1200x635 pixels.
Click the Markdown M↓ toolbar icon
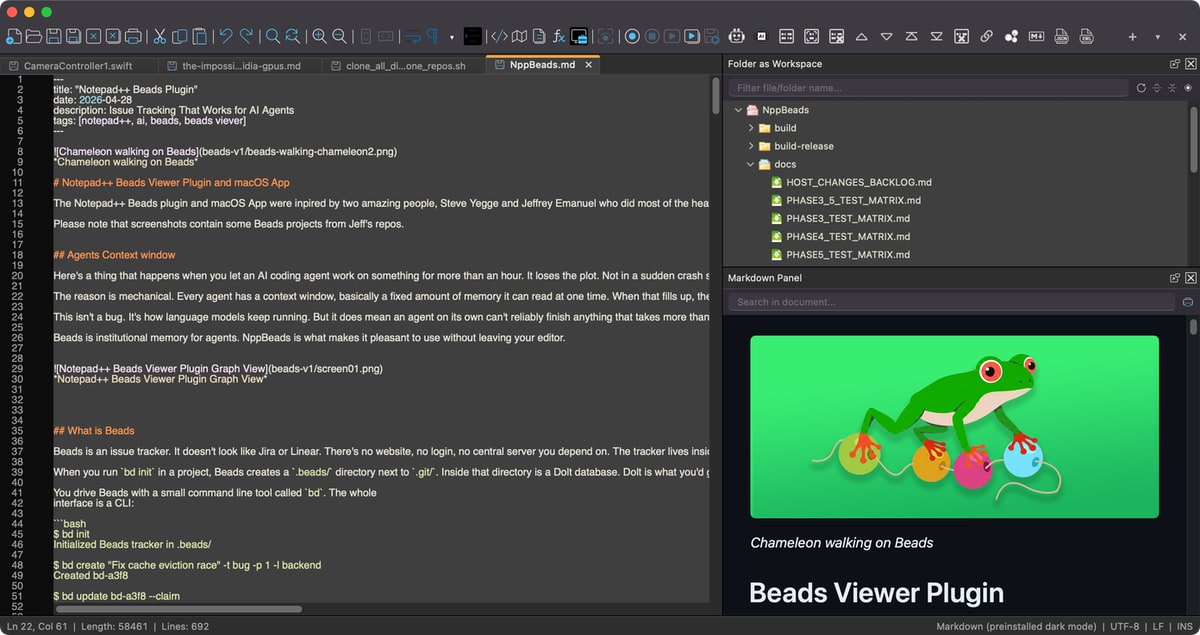pyautogui.click(x=1036, y=37)
